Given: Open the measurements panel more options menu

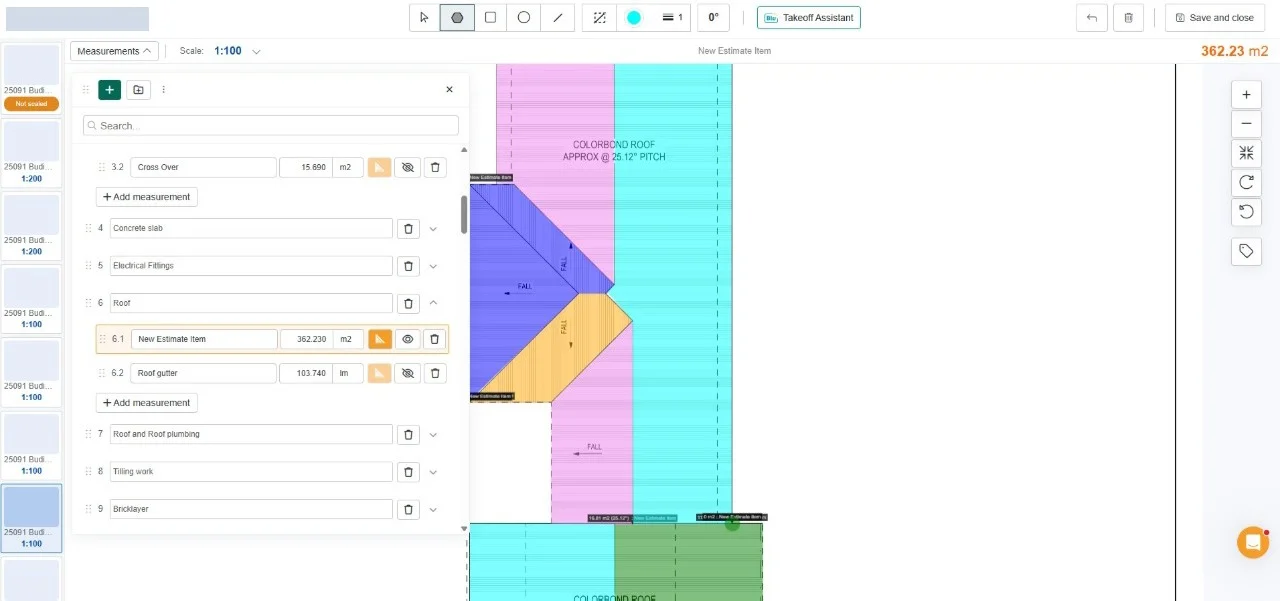Looking at the screenshot, I should (164, 90).
